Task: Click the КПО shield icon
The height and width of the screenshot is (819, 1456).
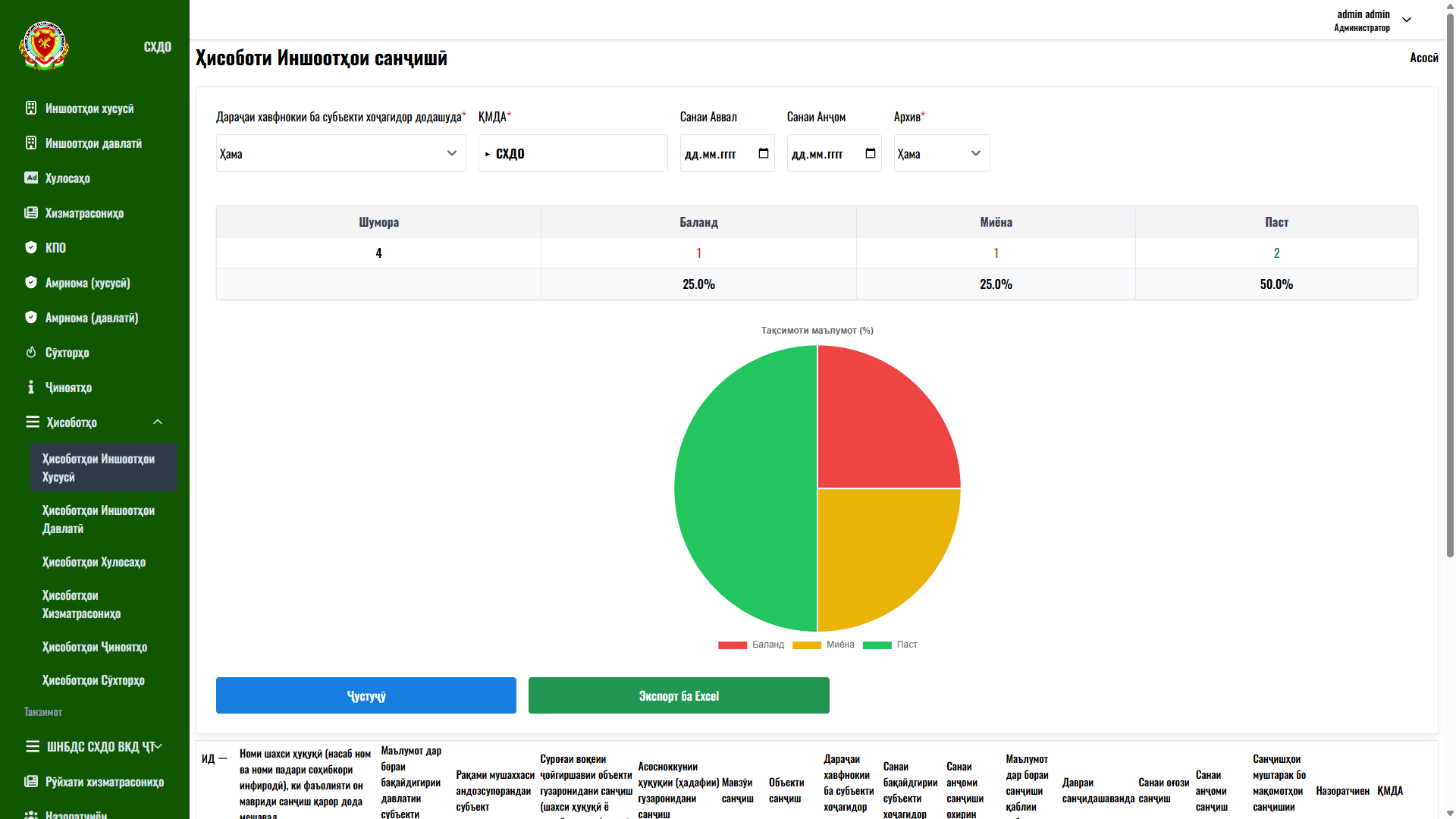Action: click(x=31, y=247)
